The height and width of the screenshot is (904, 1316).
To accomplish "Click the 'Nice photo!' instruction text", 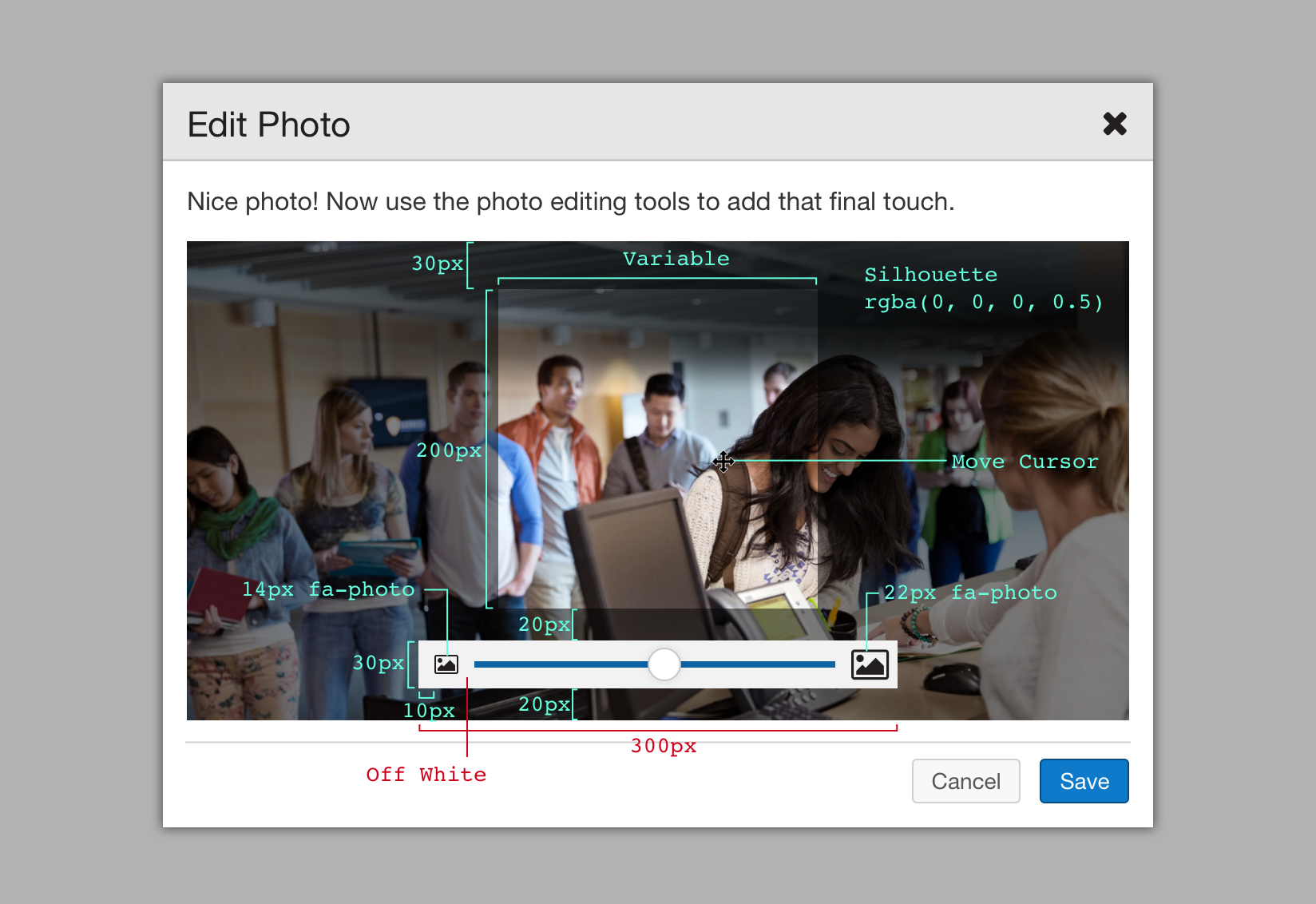I will point(570,202).
